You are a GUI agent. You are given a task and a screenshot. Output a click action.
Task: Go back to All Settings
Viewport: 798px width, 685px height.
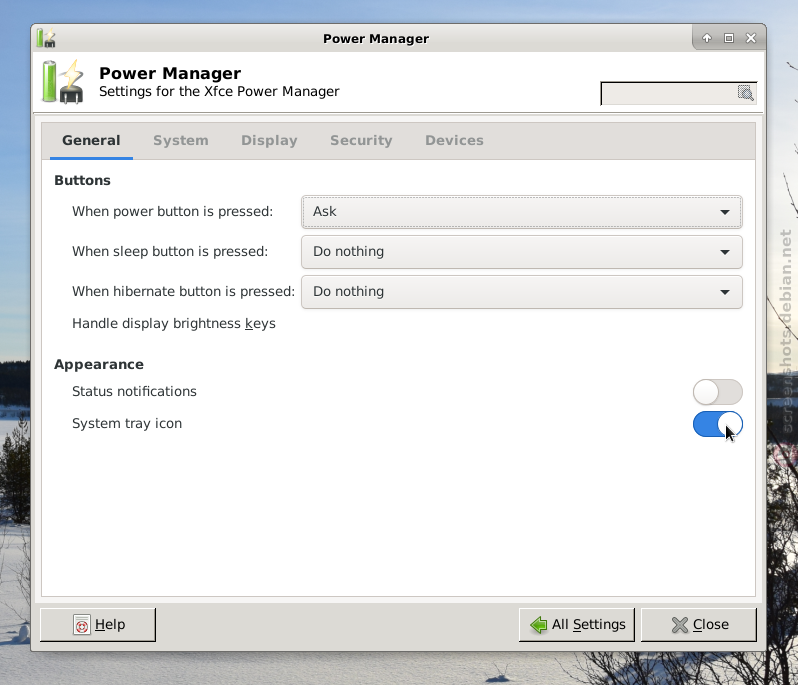(577, 624)
